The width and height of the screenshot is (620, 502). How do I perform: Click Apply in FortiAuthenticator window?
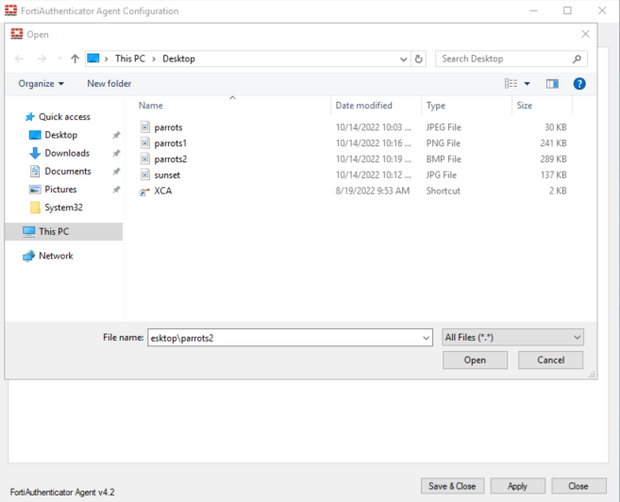click(518, 486)
